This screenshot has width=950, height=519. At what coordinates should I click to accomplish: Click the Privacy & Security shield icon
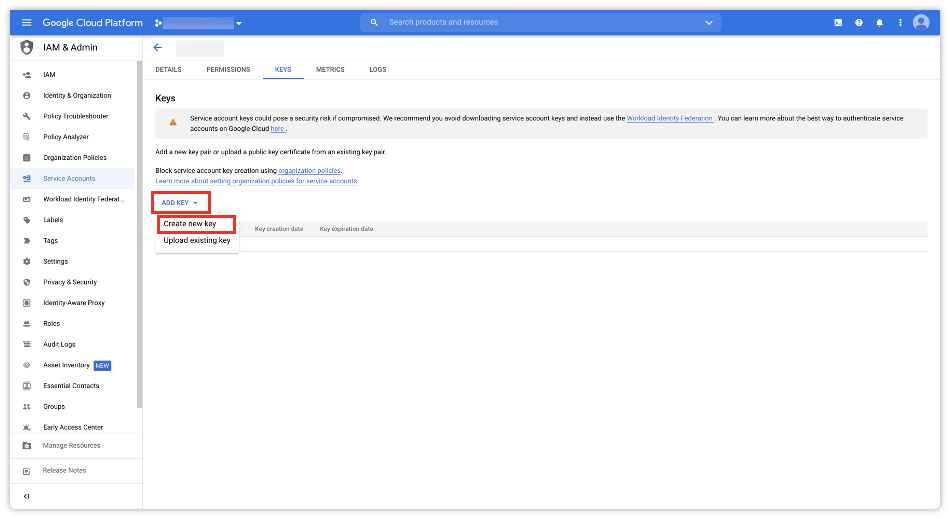pyautogui.click(x=27, y=282)
